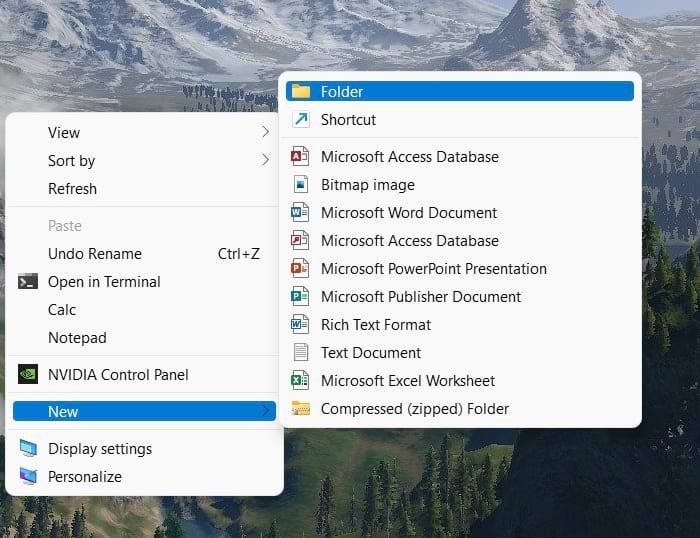Viewport: 700px width, 538px height.
Task: Click the NVIDIA Control Panel icon
Action: point(28,375)
